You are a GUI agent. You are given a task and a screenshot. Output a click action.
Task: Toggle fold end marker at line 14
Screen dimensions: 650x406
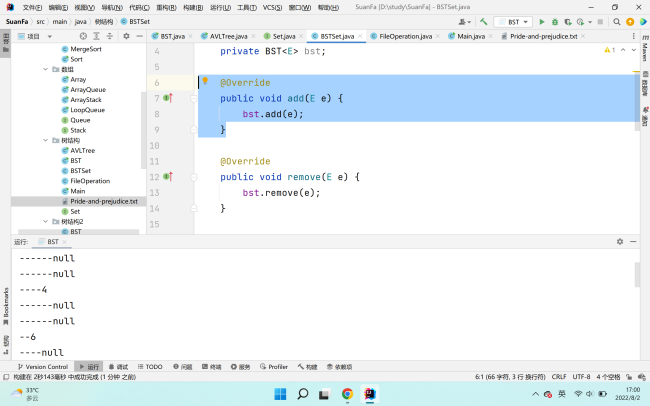194,209
